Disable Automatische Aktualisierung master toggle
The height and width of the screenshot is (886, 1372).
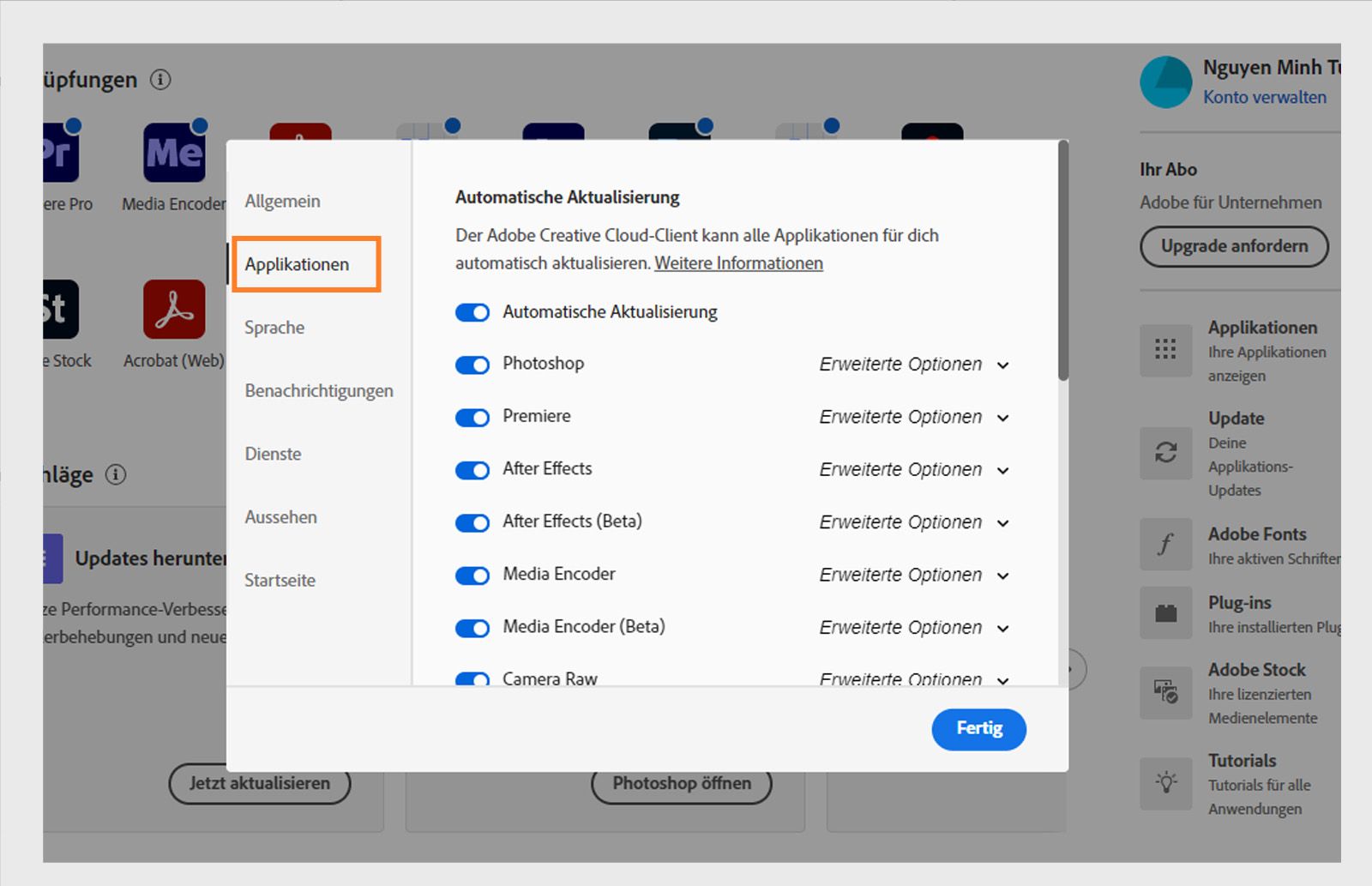click(472, 312)
